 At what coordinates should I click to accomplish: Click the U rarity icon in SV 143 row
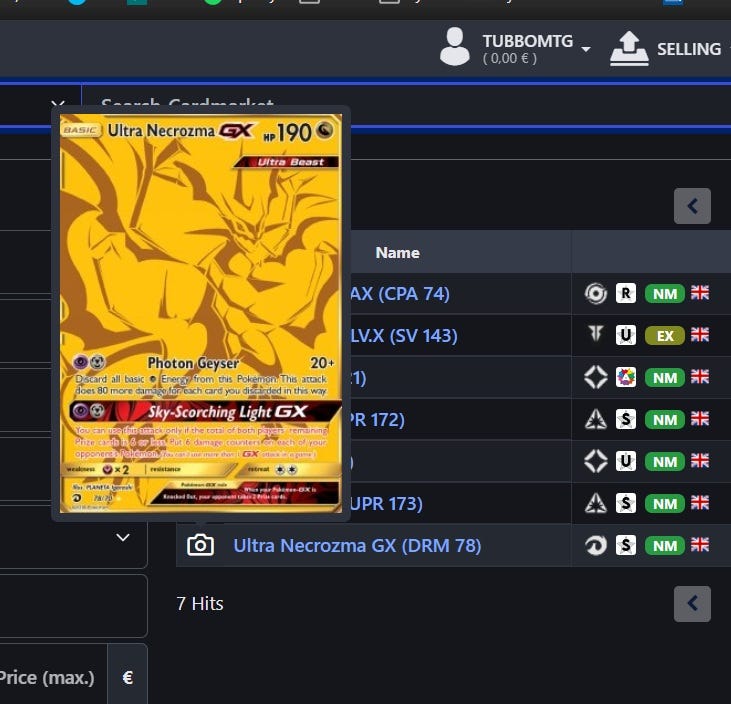626,336
